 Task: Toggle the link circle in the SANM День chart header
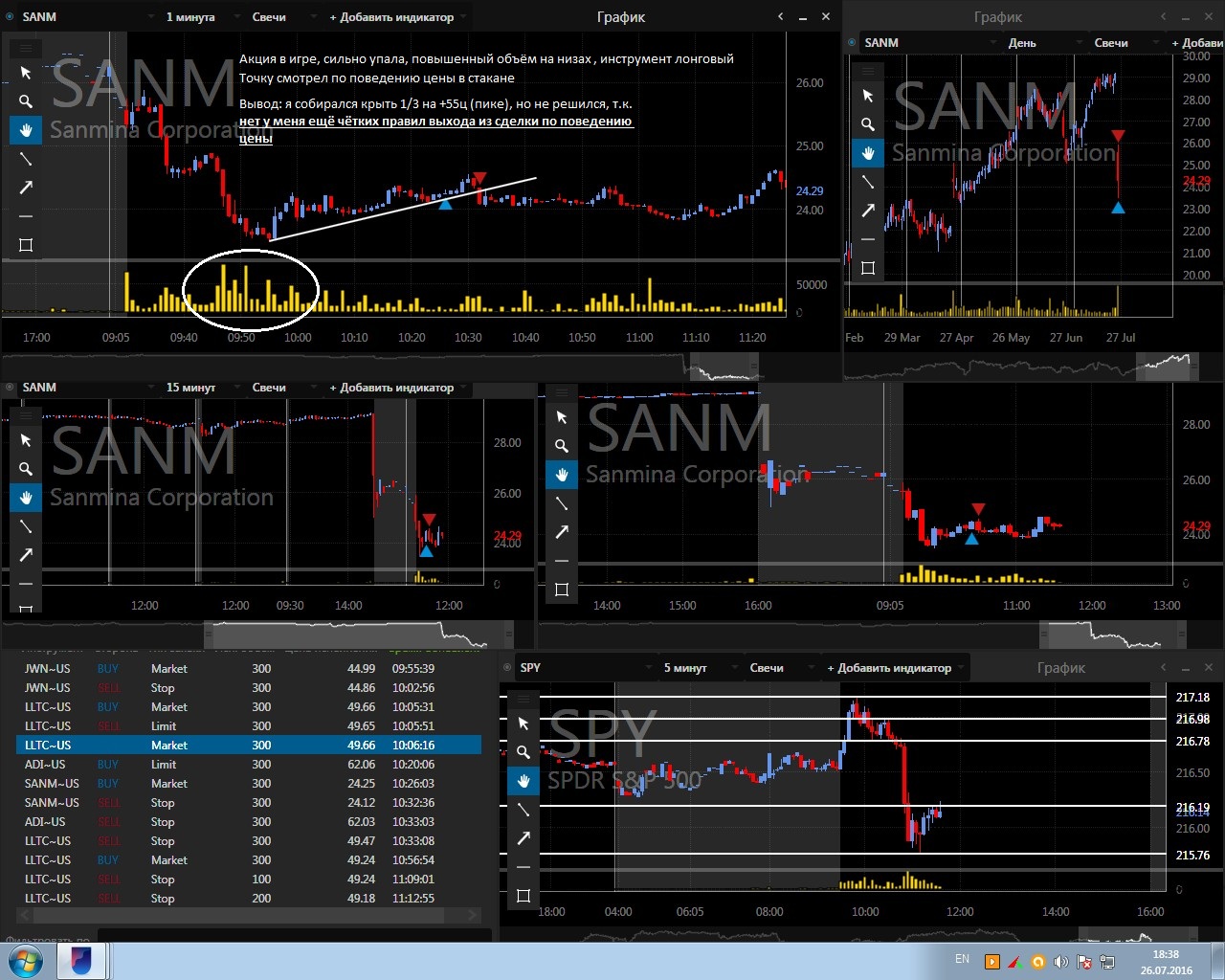tap(852, 42)
